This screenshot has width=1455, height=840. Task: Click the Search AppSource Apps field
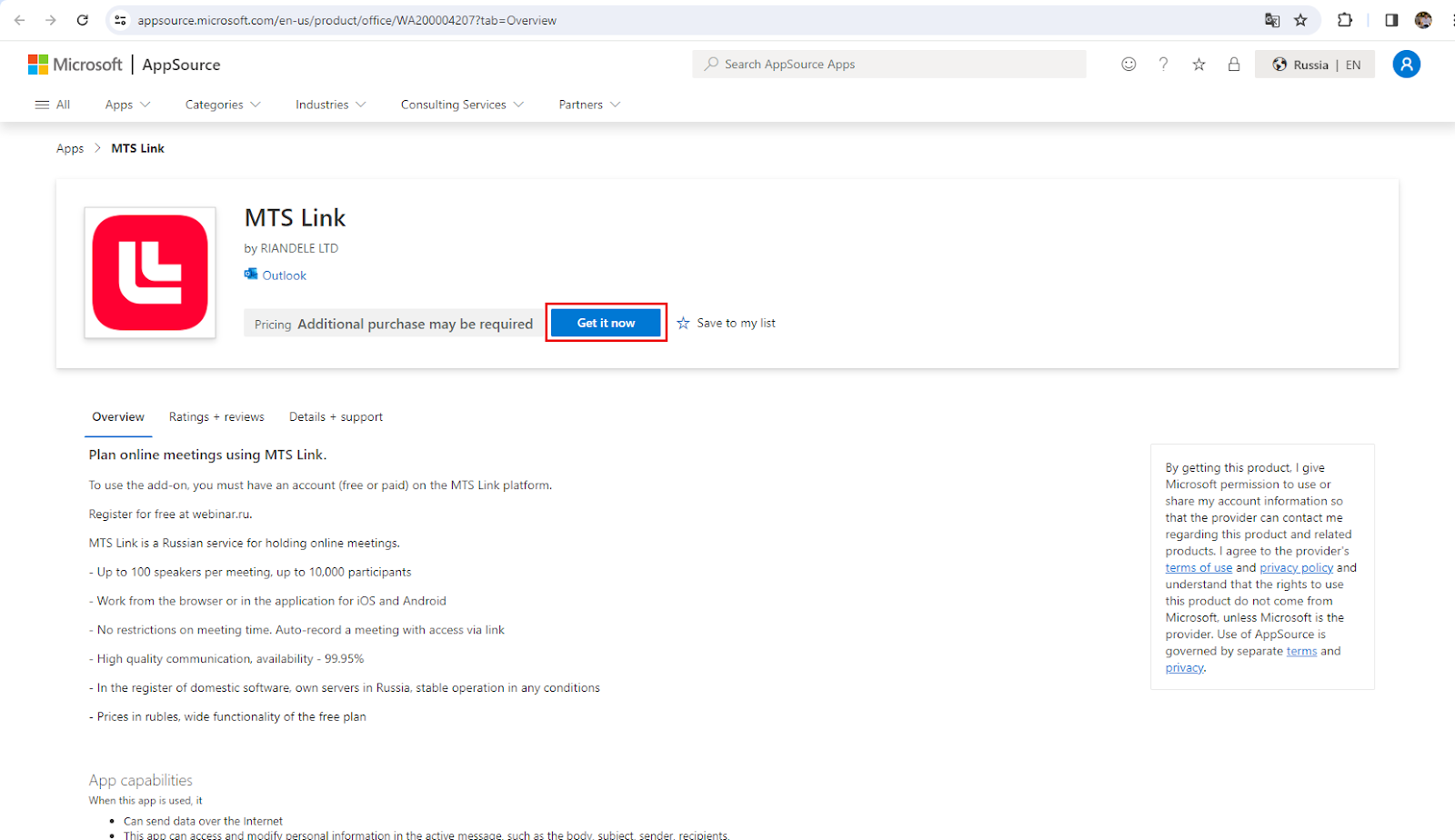[889, 64]
